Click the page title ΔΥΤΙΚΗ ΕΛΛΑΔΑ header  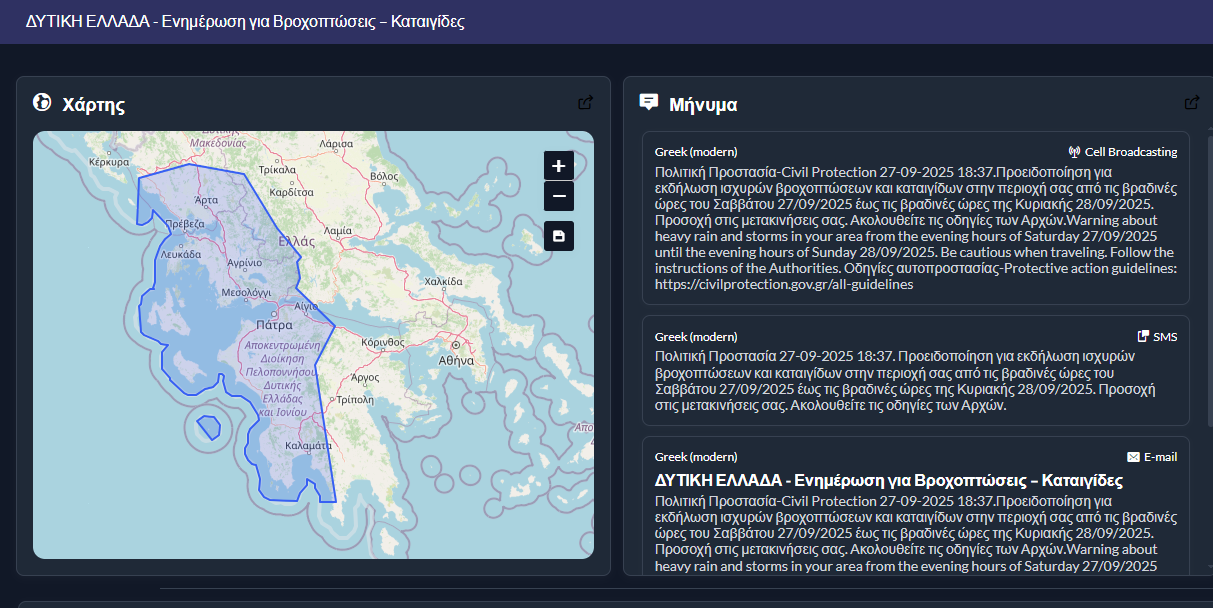(x=245, y=21)
